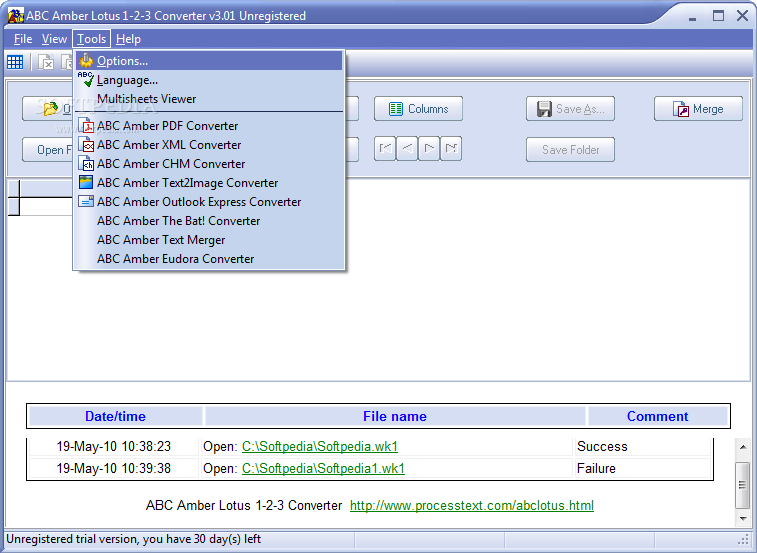Click the greyed document-with-X toolbar icon
Viewport: 757px width, 553px height.
coord(46,62)
